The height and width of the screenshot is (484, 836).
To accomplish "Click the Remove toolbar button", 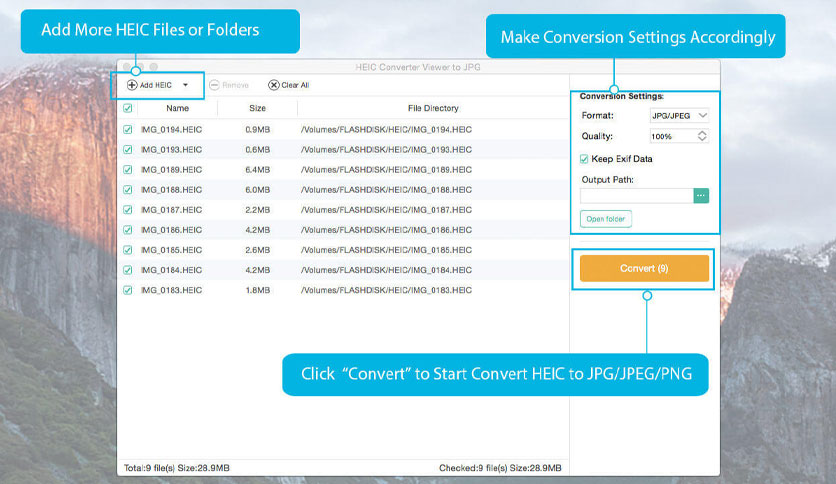I will tap(229, 85).
